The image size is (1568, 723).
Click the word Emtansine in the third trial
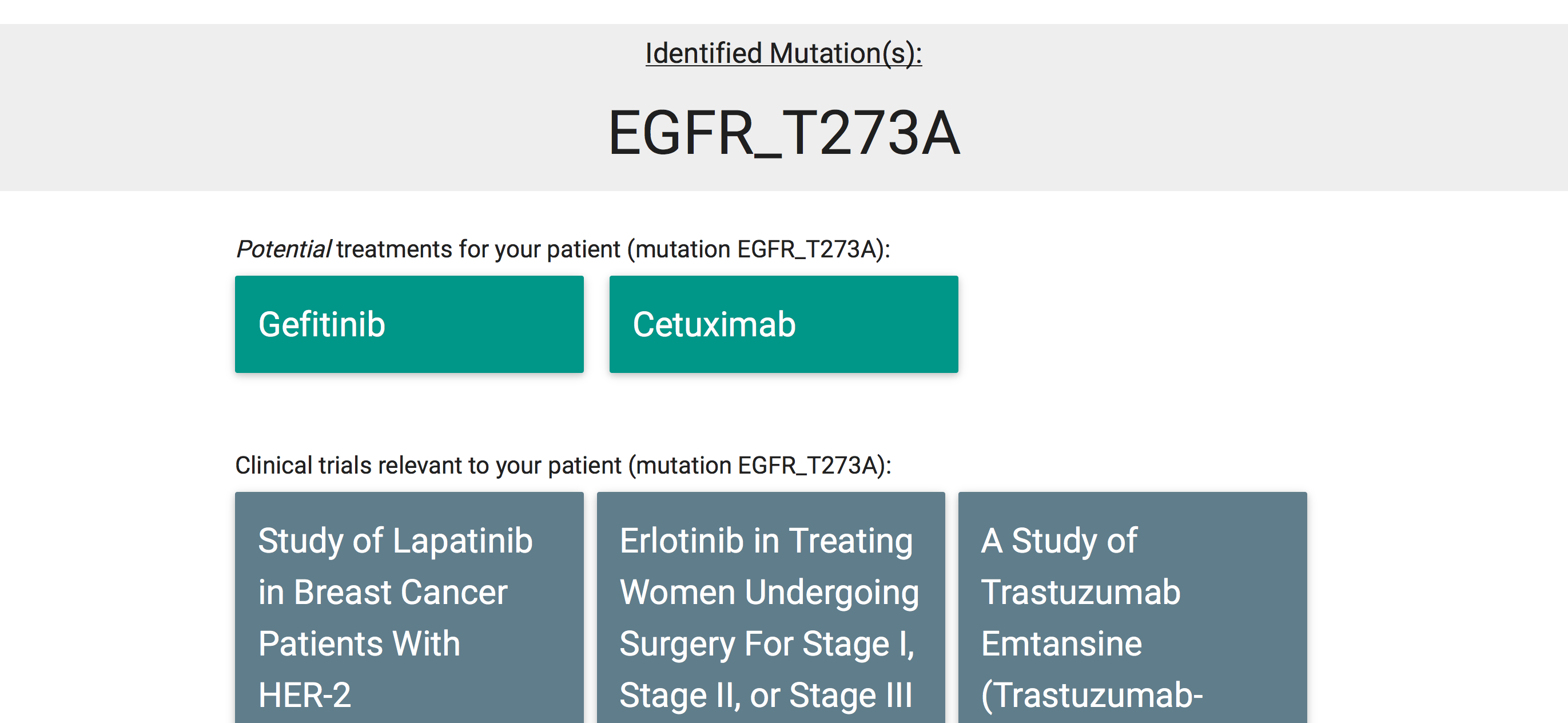[x=1061, y=644]
